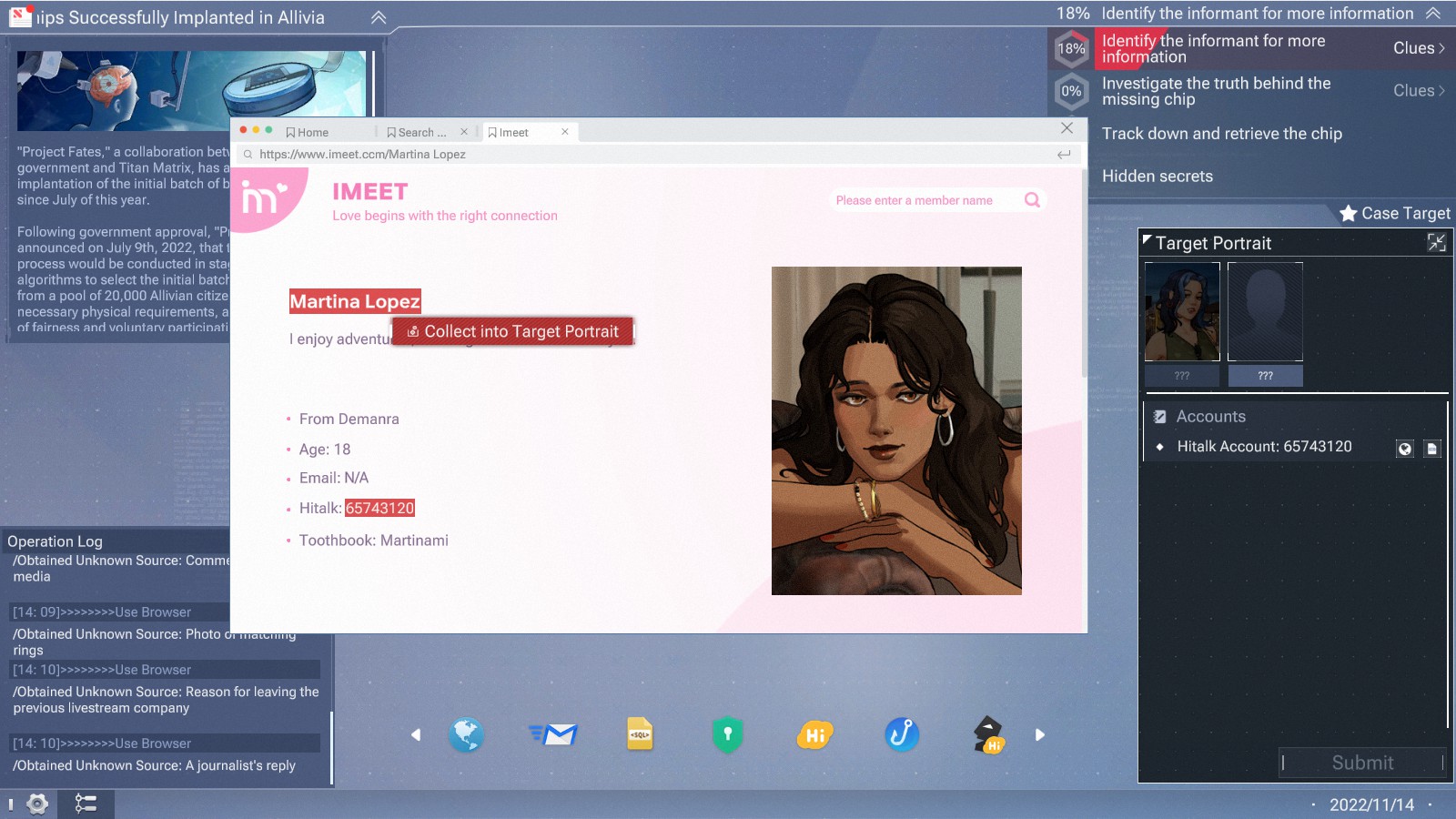Open the Mail app from the dock

(x=553, y=734)
